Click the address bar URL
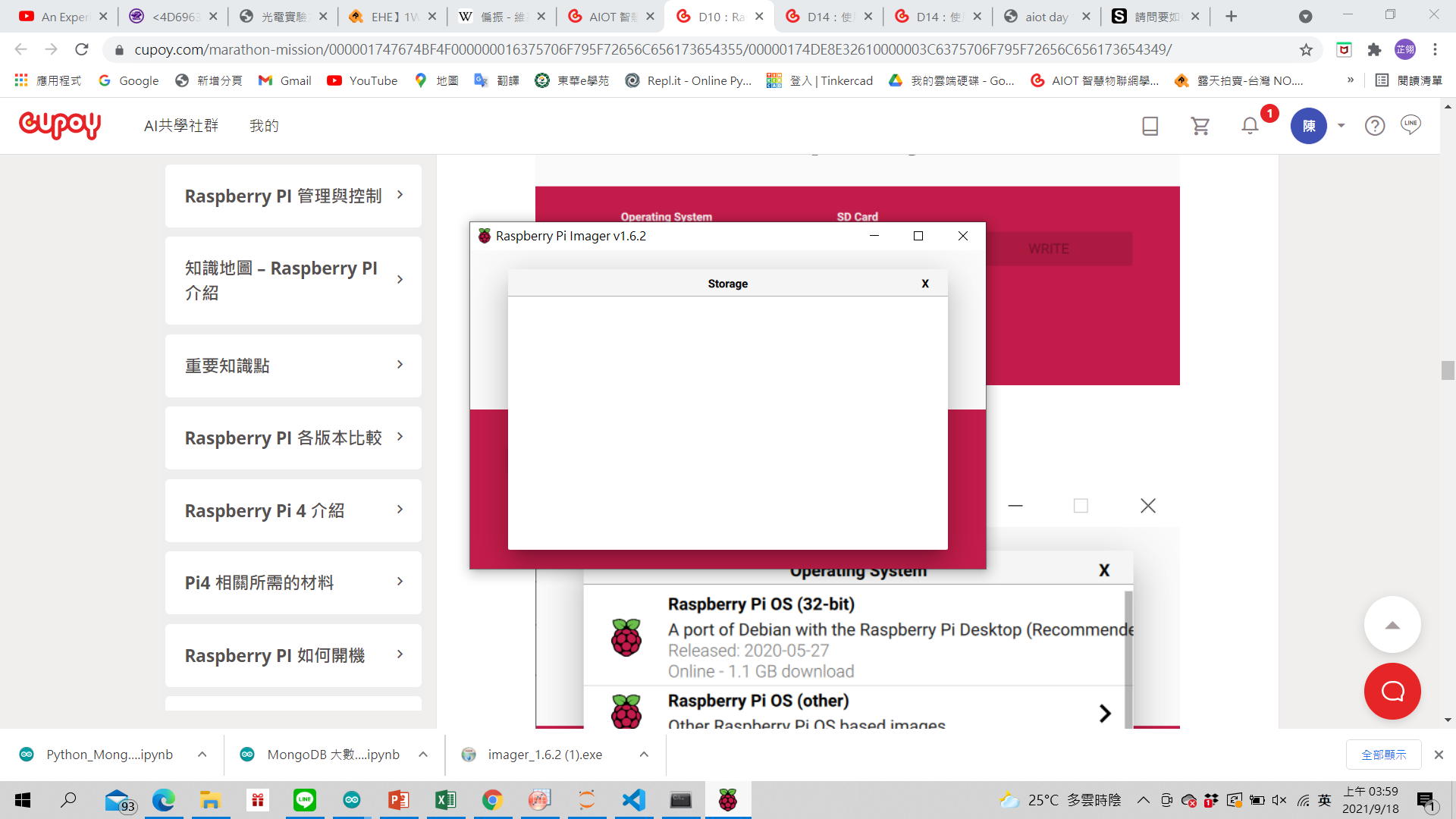 point(652,50)
